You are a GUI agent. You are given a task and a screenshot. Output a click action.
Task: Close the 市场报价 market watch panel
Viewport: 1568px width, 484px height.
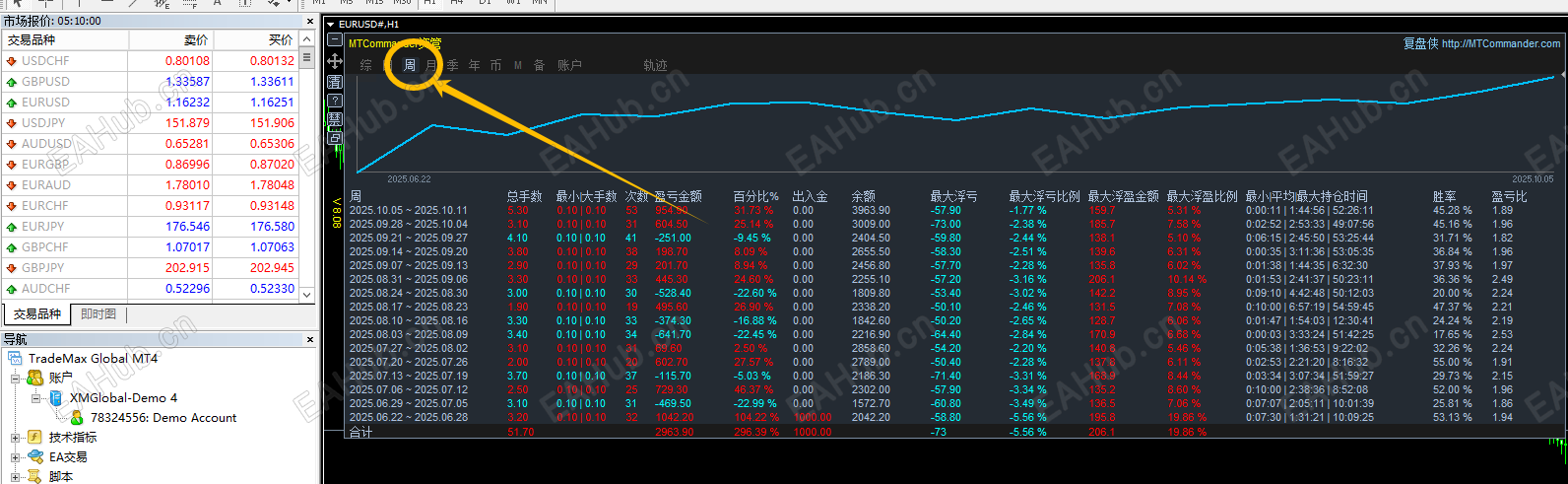click(310, 21)
